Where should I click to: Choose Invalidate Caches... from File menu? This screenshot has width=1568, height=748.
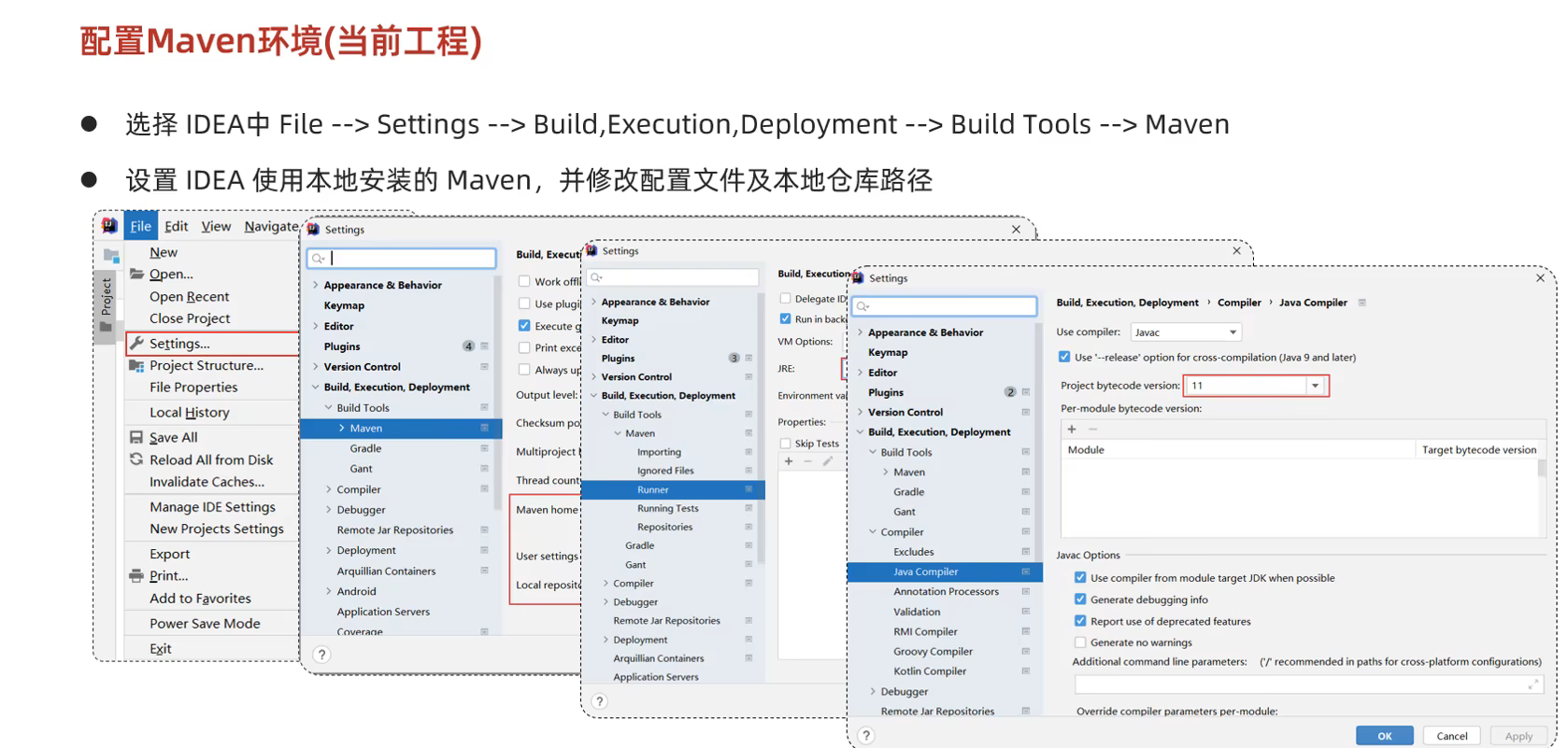[207, 482]
